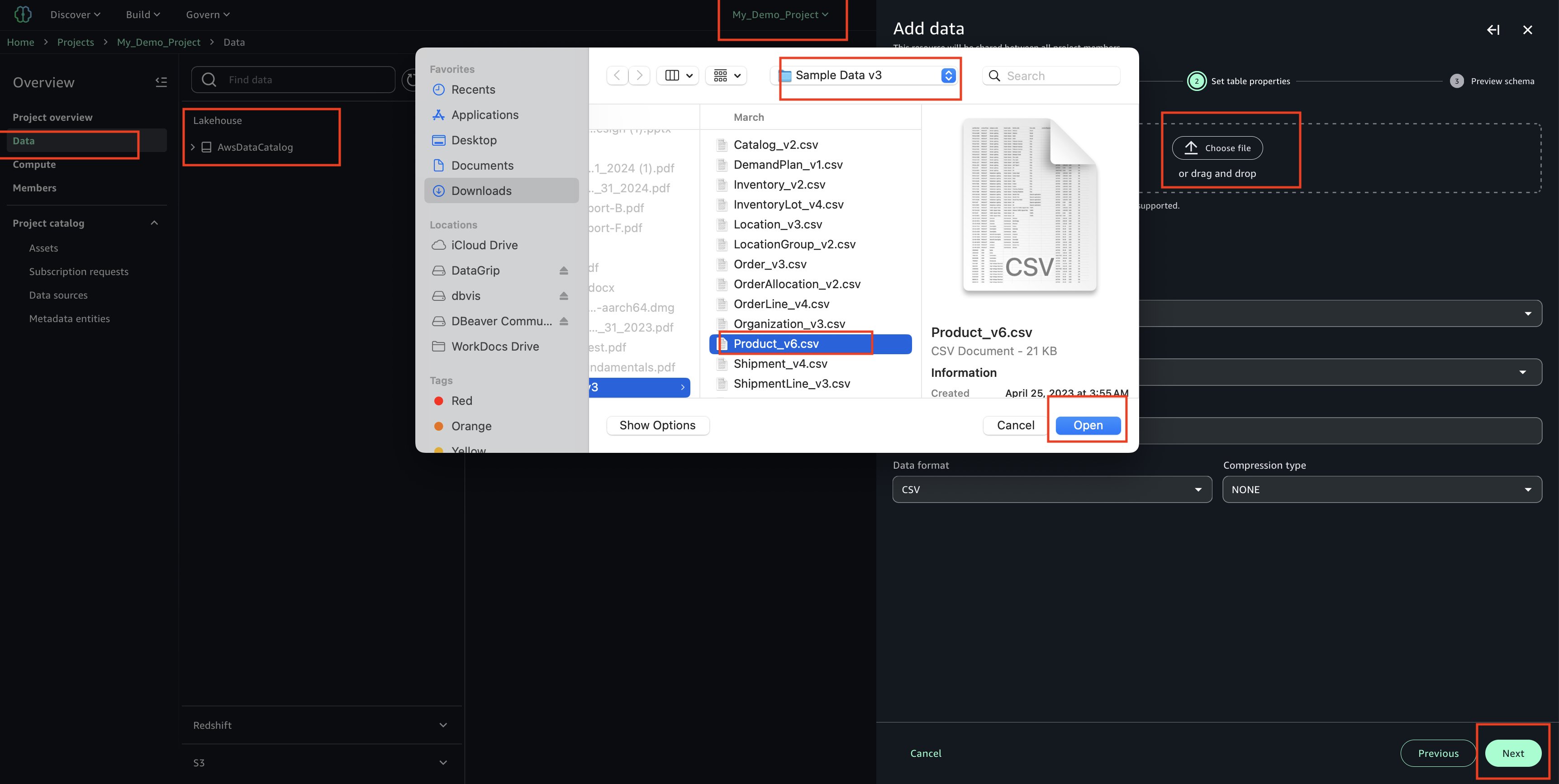The width and height of the screenshot is (1559, 784).
Task: Open the column view switcher icon
Action: [x=678, y=76]
